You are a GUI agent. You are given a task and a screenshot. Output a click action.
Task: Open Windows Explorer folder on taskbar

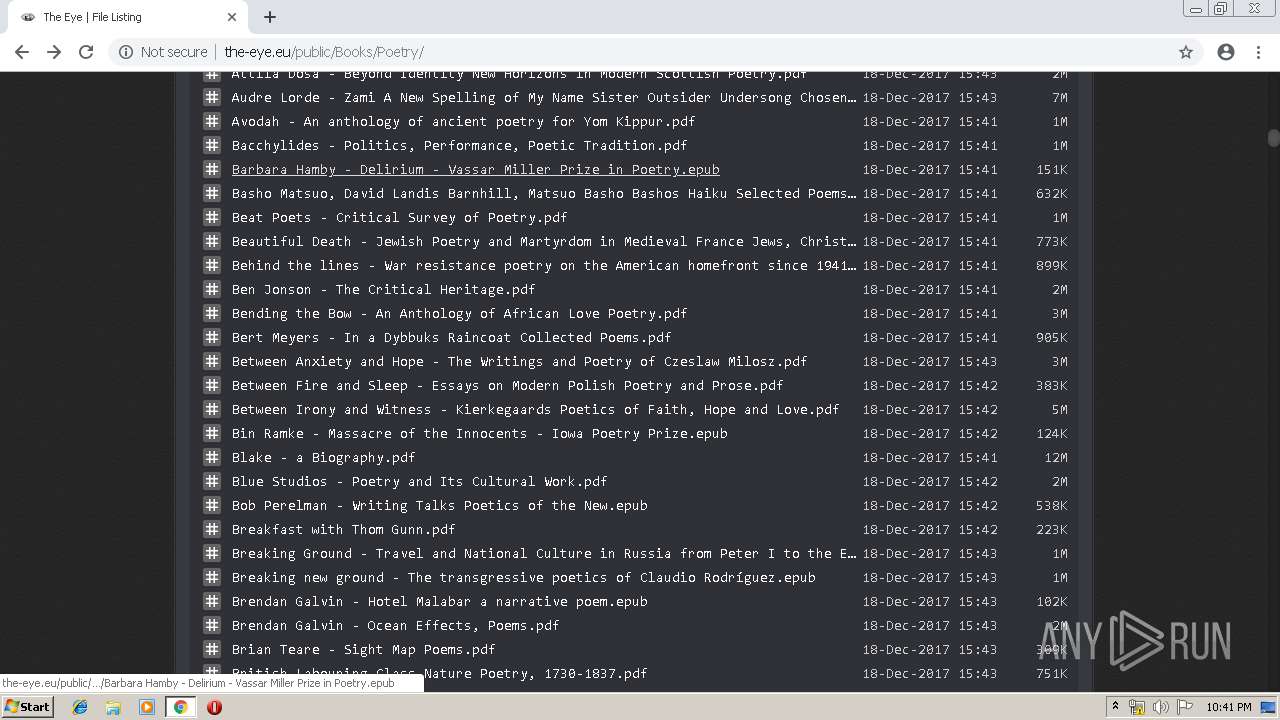tap(113, 707)
